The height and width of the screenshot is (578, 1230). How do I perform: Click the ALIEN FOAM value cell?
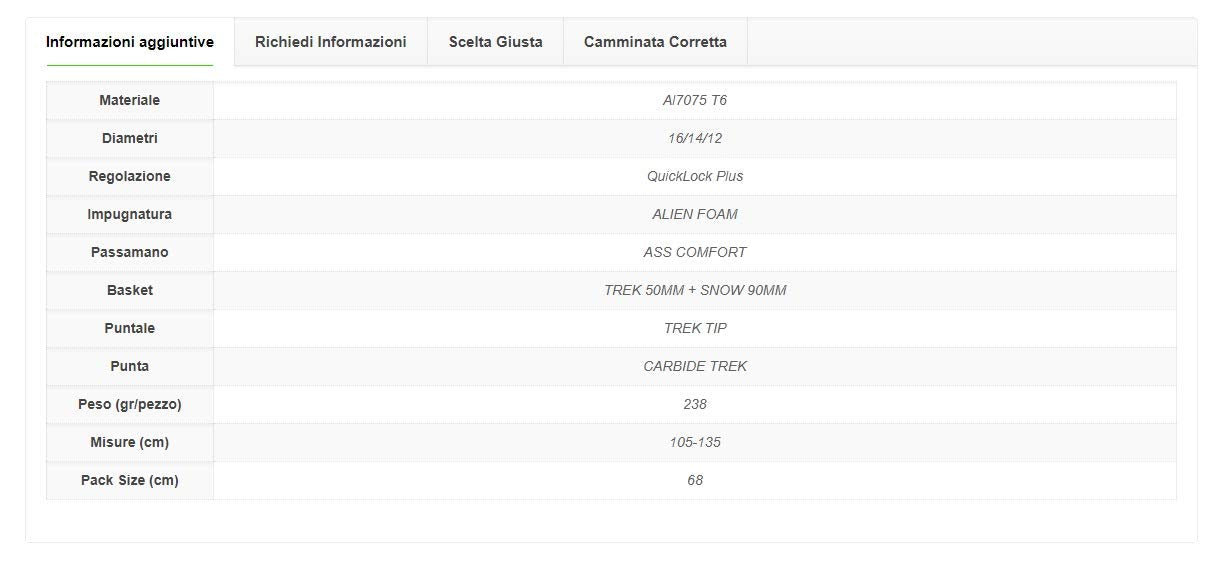coord(695,214)
